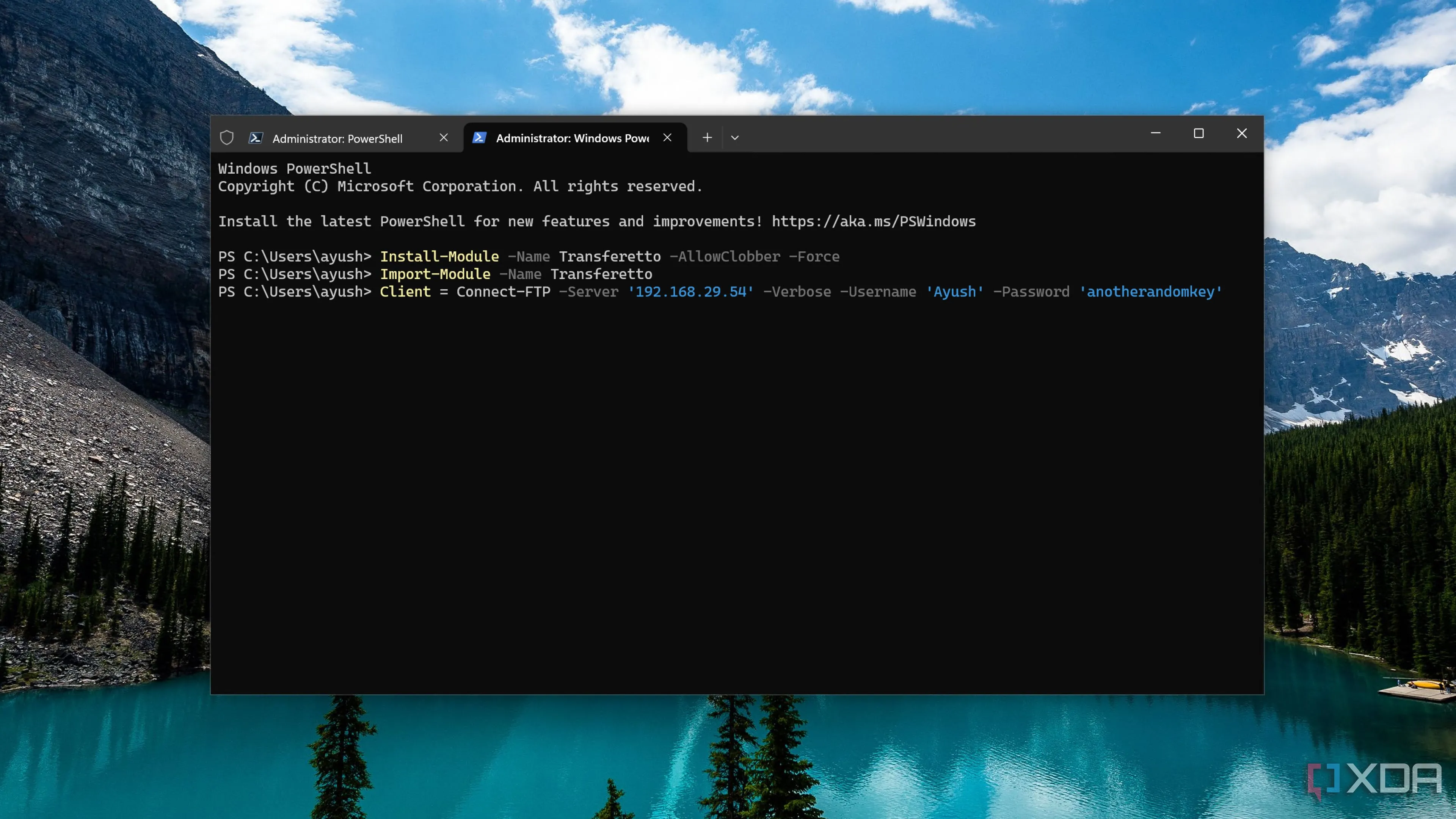The width and height of the screenshot is (1456, 819).
Task: Close the Administrator: PowerShell tab
Action: pyautogui.click(x=444, y=137)
